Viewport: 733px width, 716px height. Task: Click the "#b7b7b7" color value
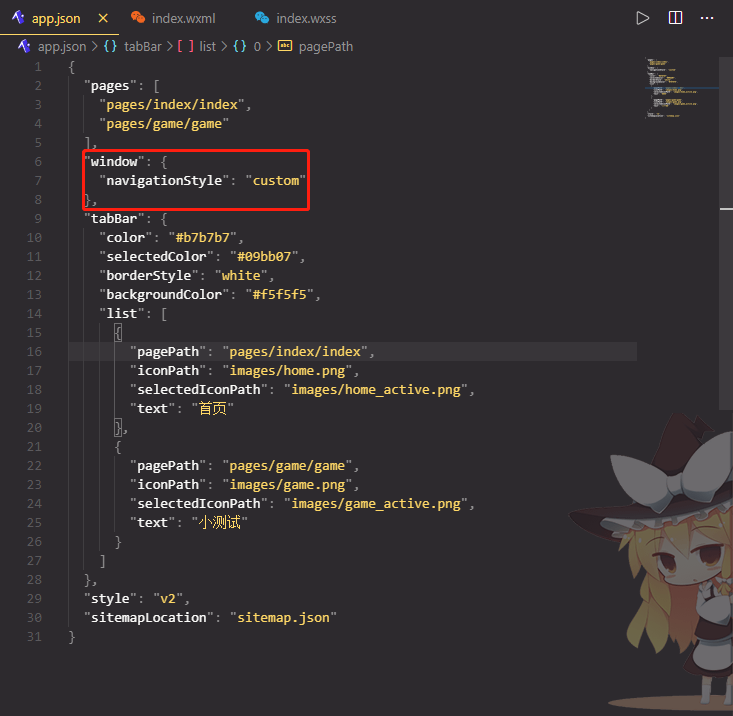point(202,238)
